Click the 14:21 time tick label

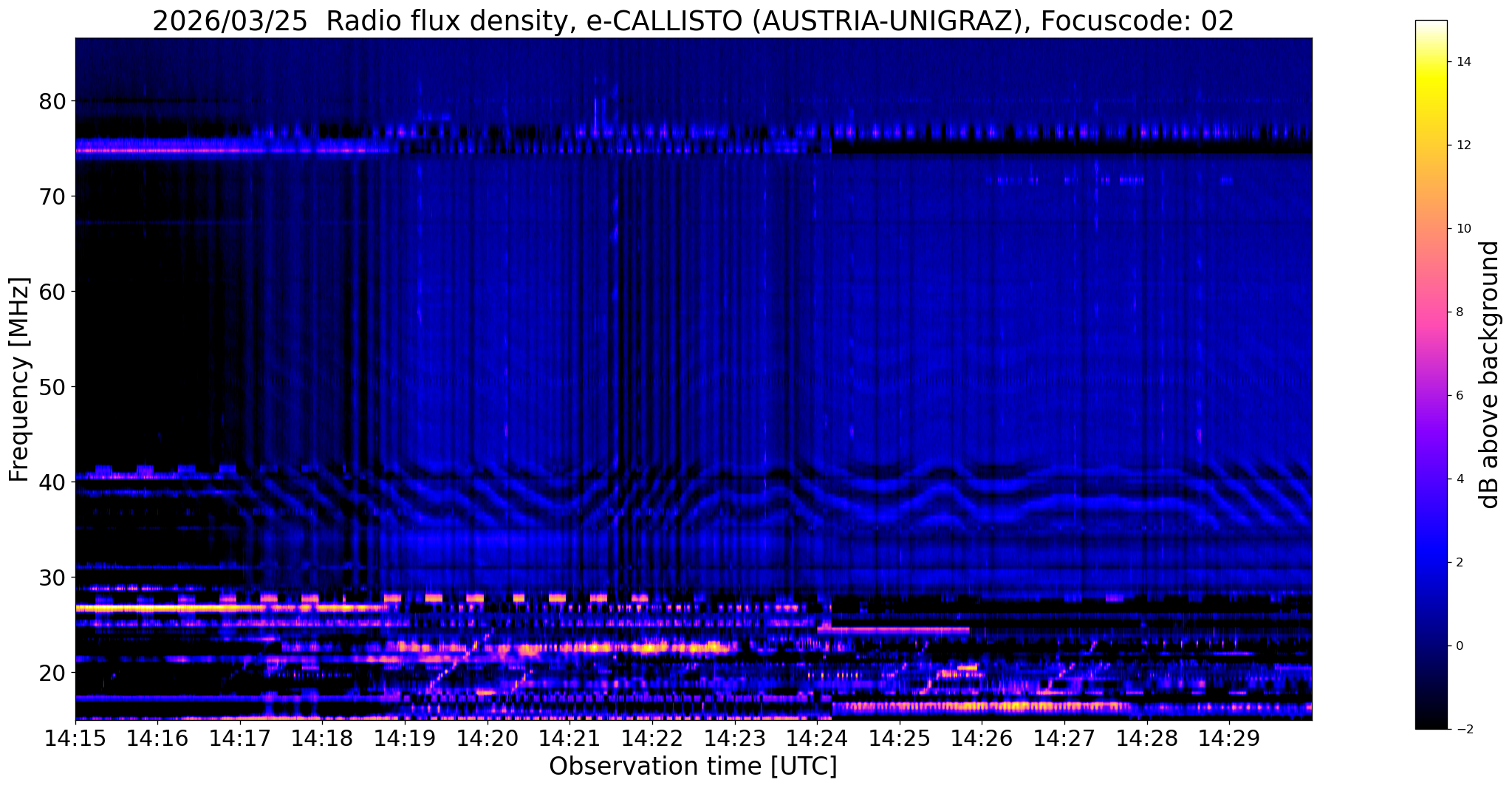(569, 738)
